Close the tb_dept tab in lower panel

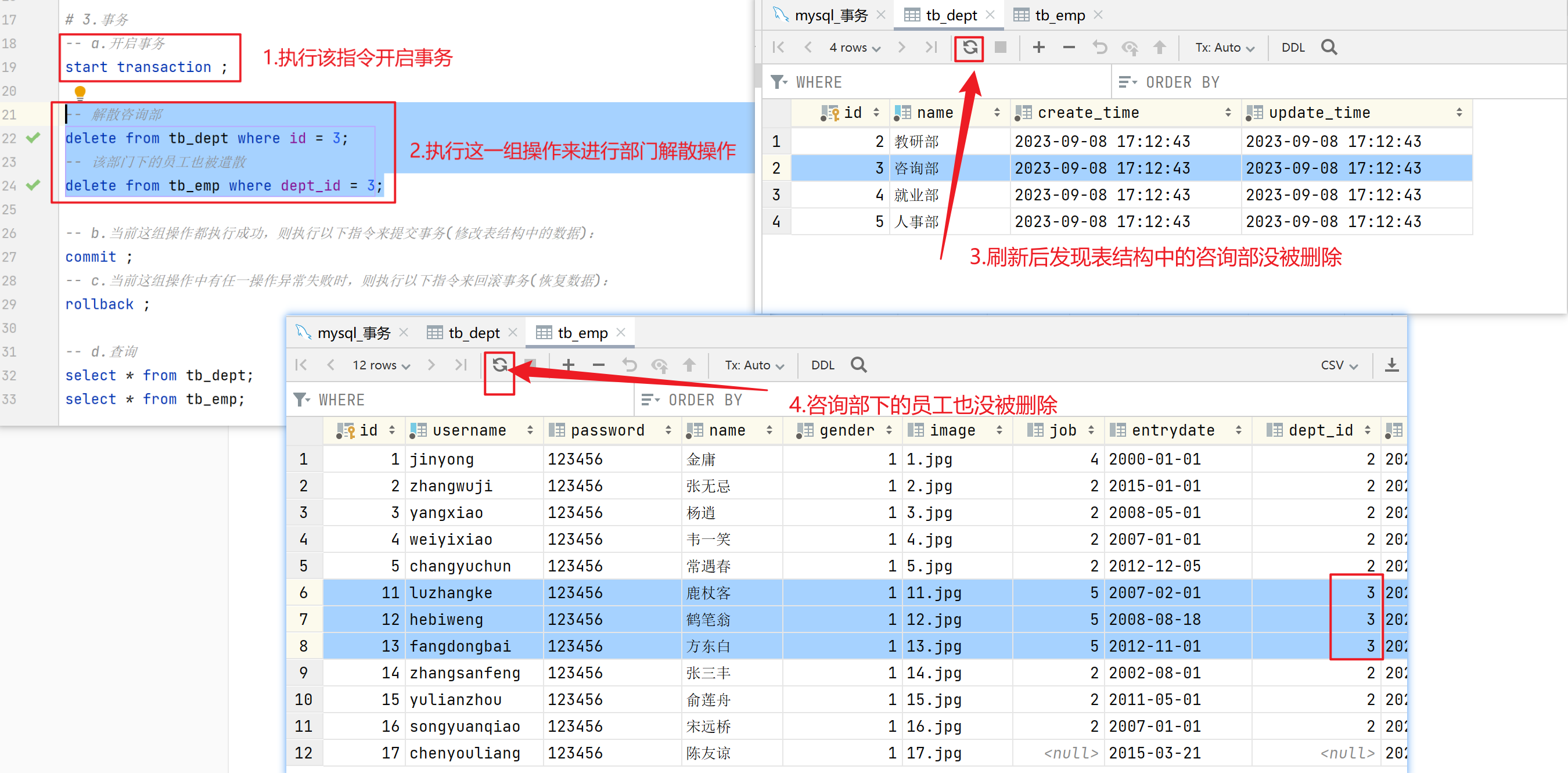tap(513, 332)
